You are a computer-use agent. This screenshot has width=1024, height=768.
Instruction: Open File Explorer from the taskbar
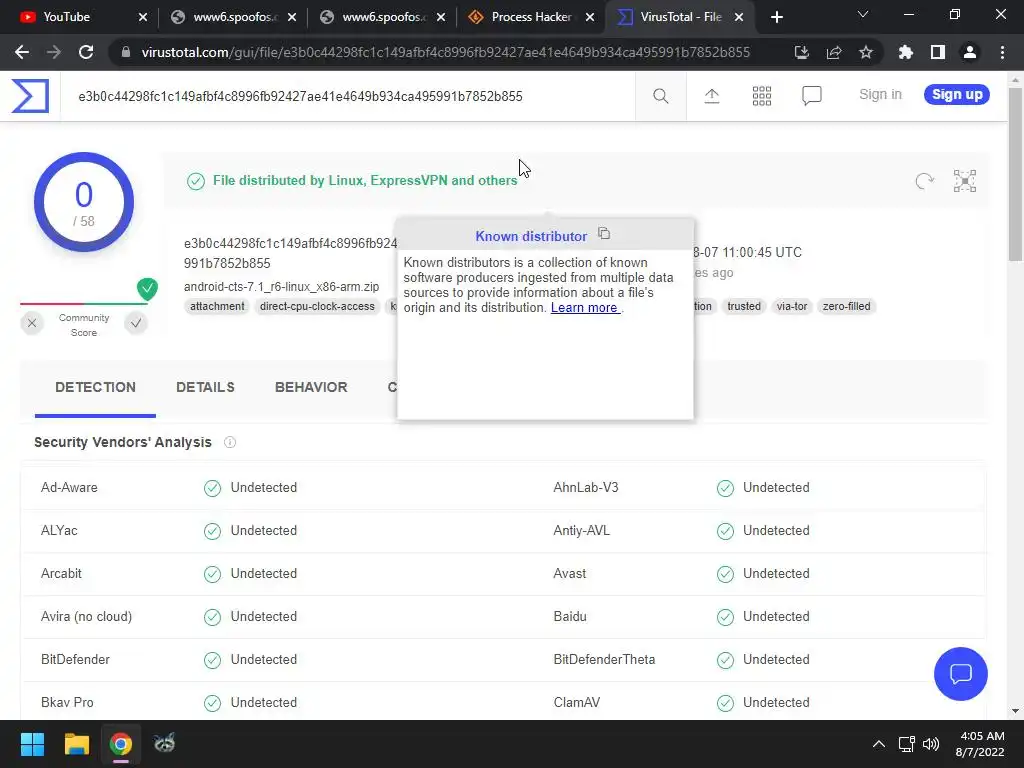pos(76,744)
